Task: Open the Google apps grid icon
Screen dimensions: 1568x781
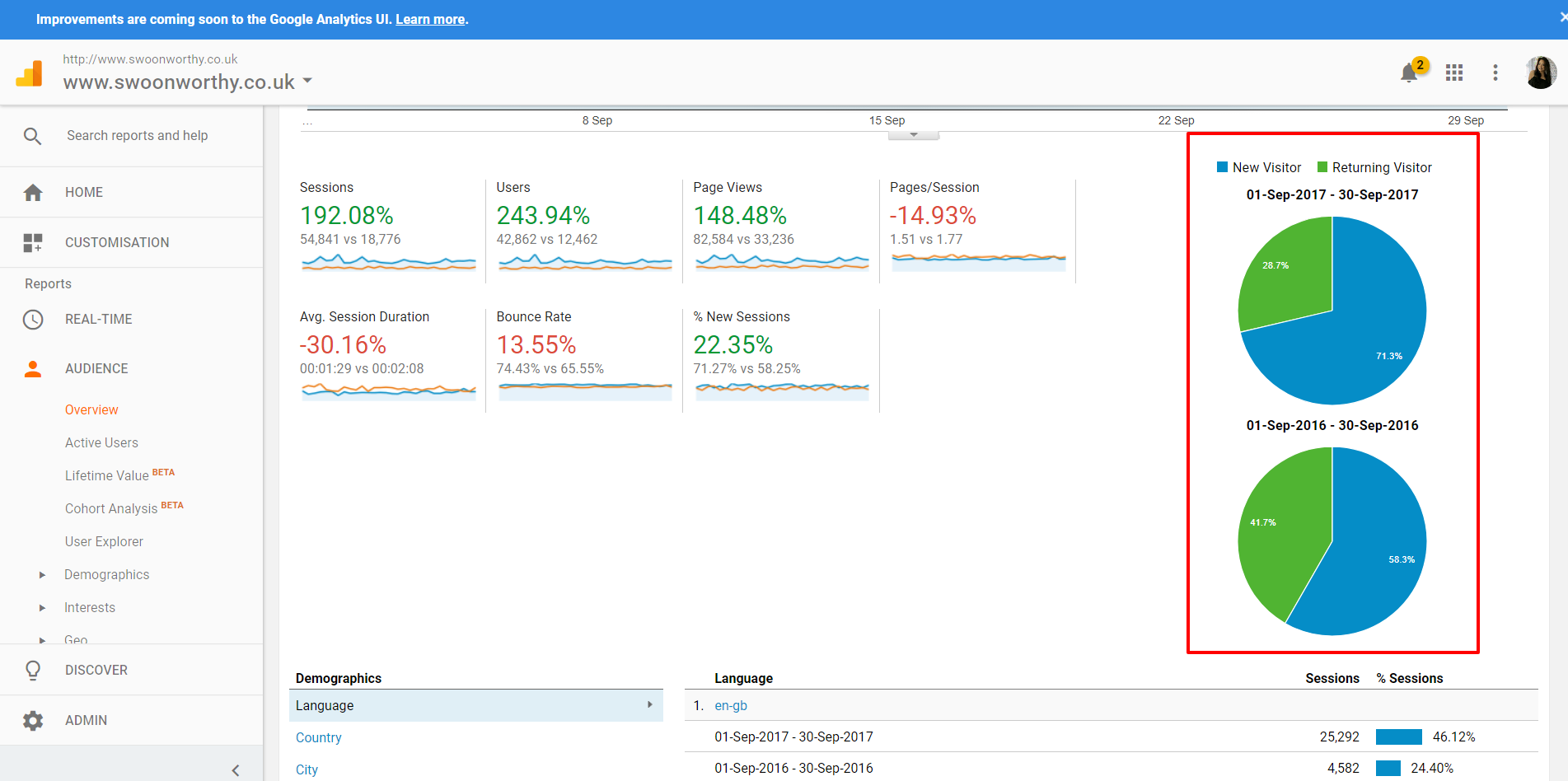Action: click(x=1454, y=72)
